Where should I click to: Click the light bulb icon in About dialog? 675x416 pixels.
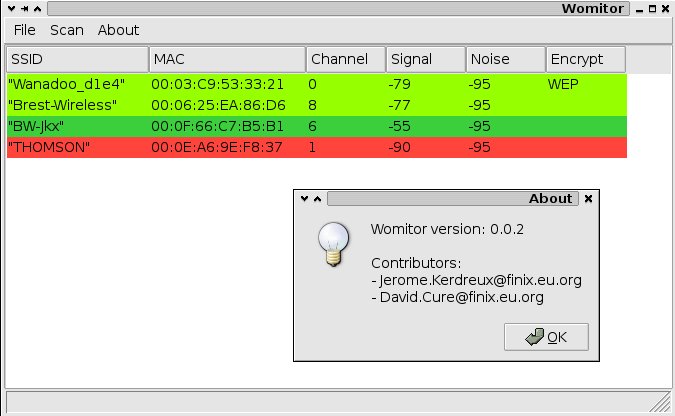[333, 244]
